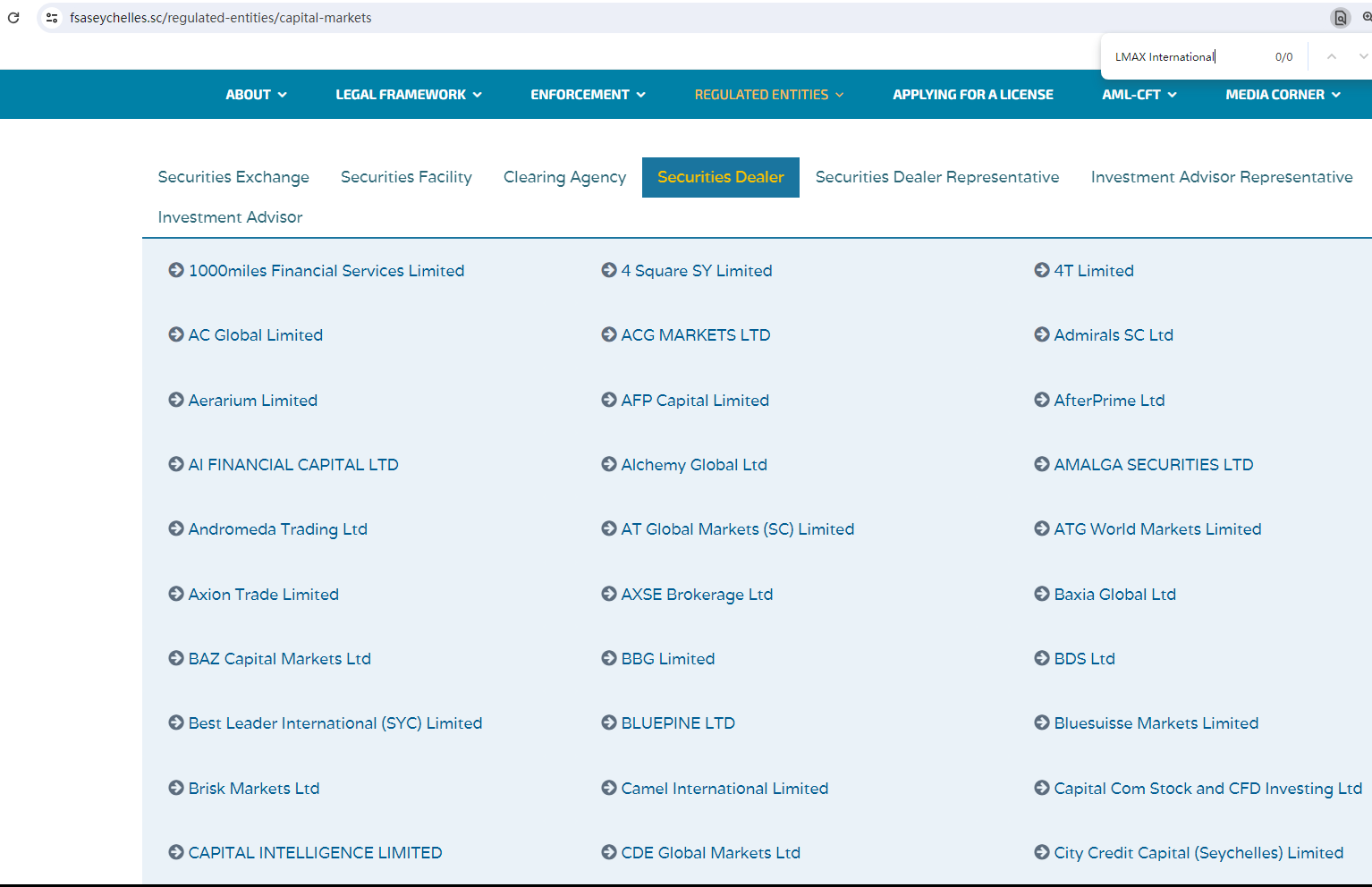Open the APPLYING FOR A LICENSE page
Screen dimensions: 1372x887
(972, 95)
